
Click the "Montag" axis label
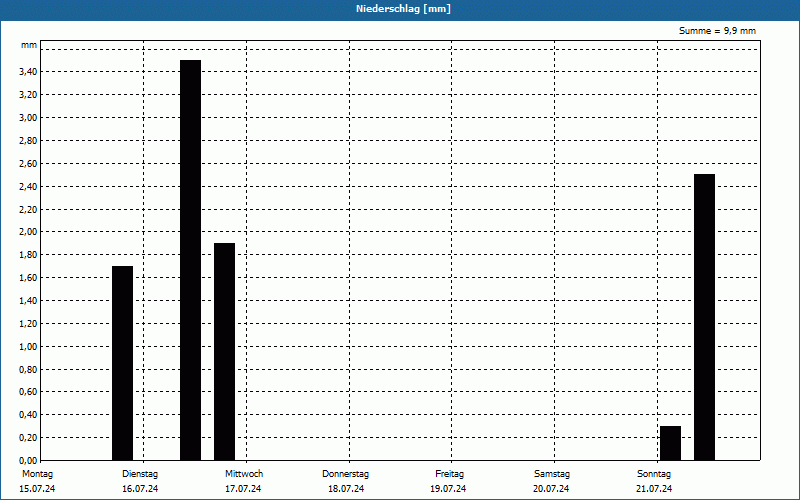coord(37,474)
